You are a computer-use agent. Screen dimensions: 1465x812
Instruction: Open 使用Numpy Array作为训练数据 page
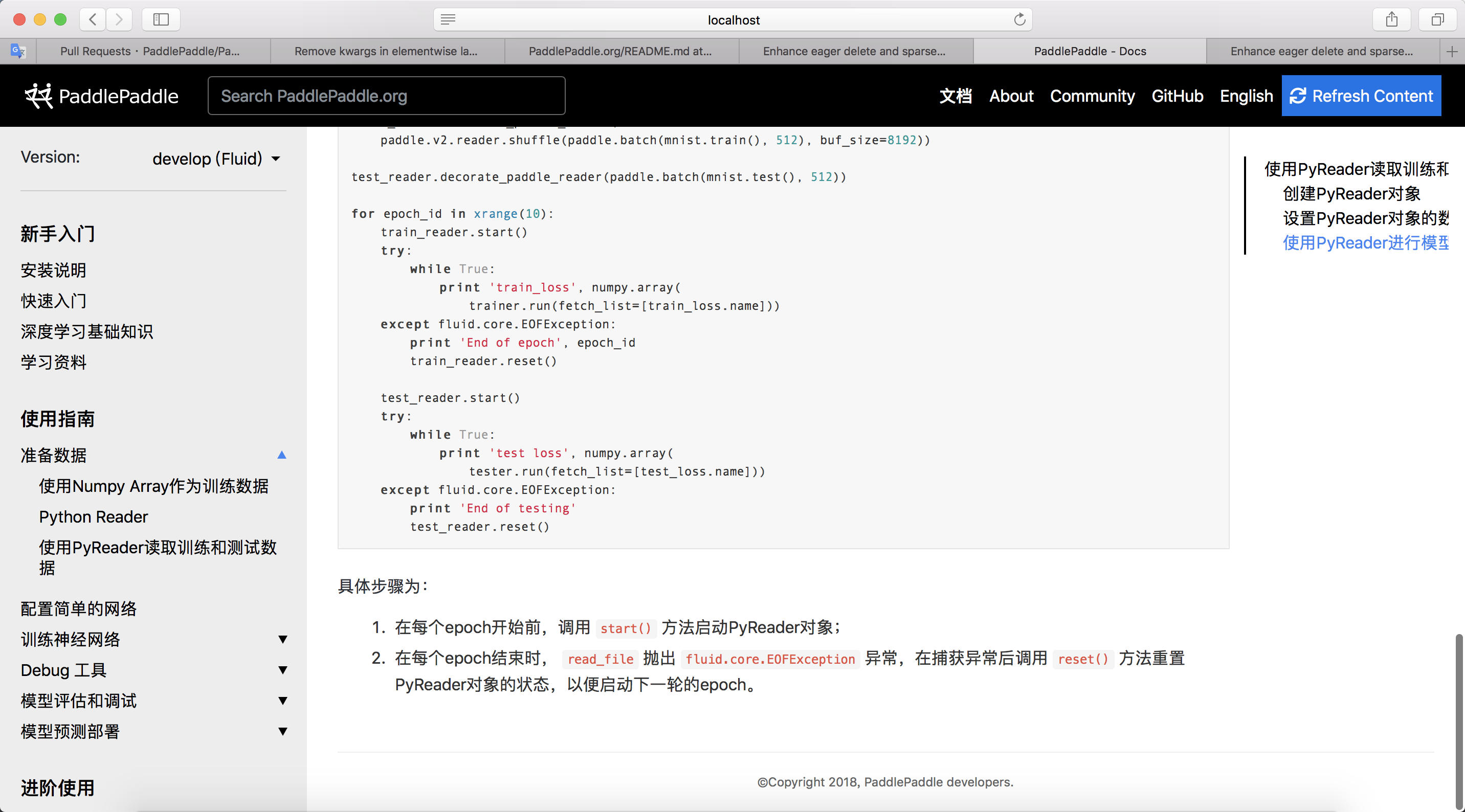click(x=153, y=486)
